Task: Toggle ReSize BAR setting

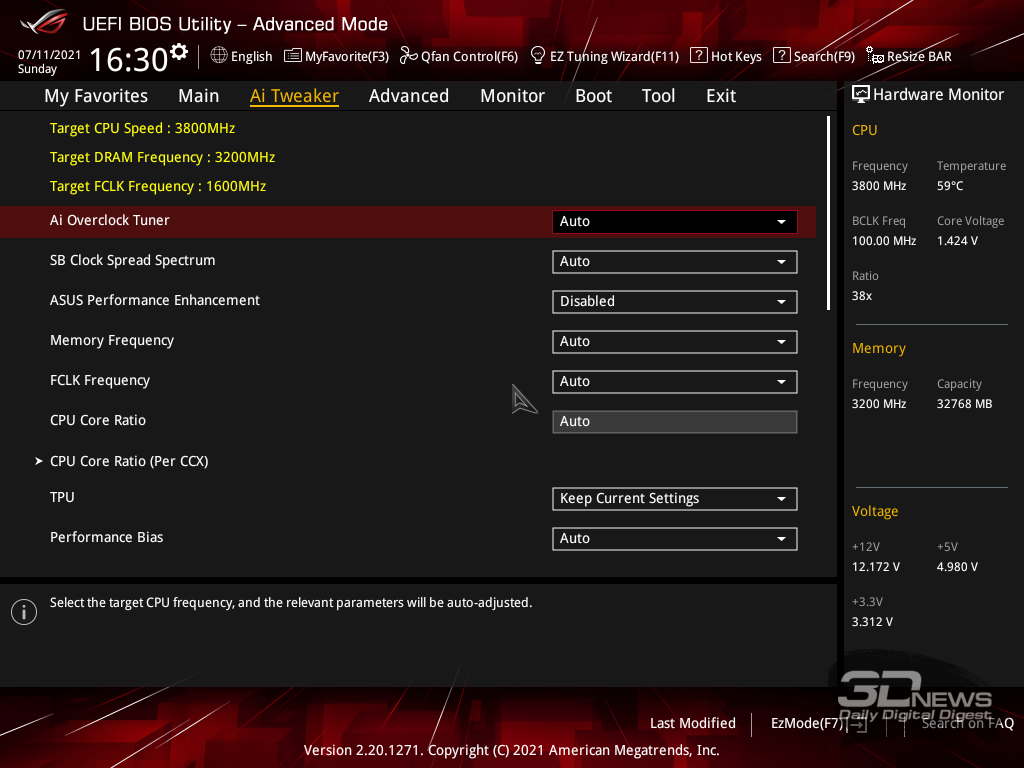Action: 909,56
